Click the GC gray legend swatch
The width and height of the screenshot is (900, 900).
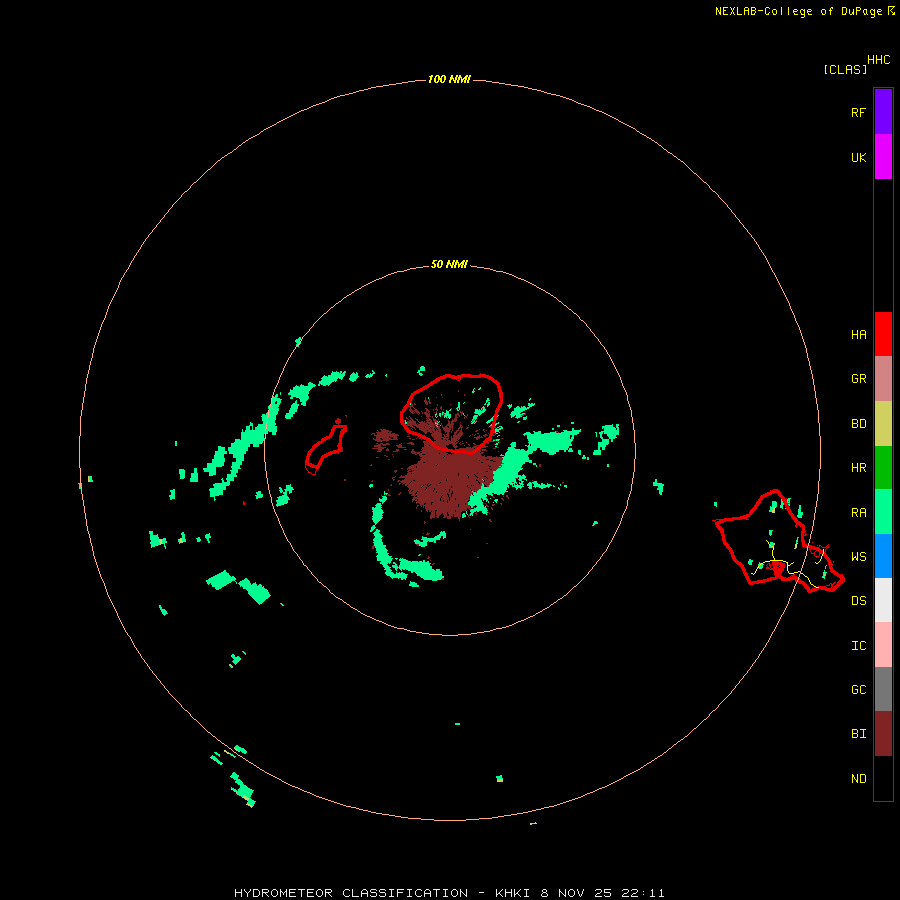pos(883,689)
